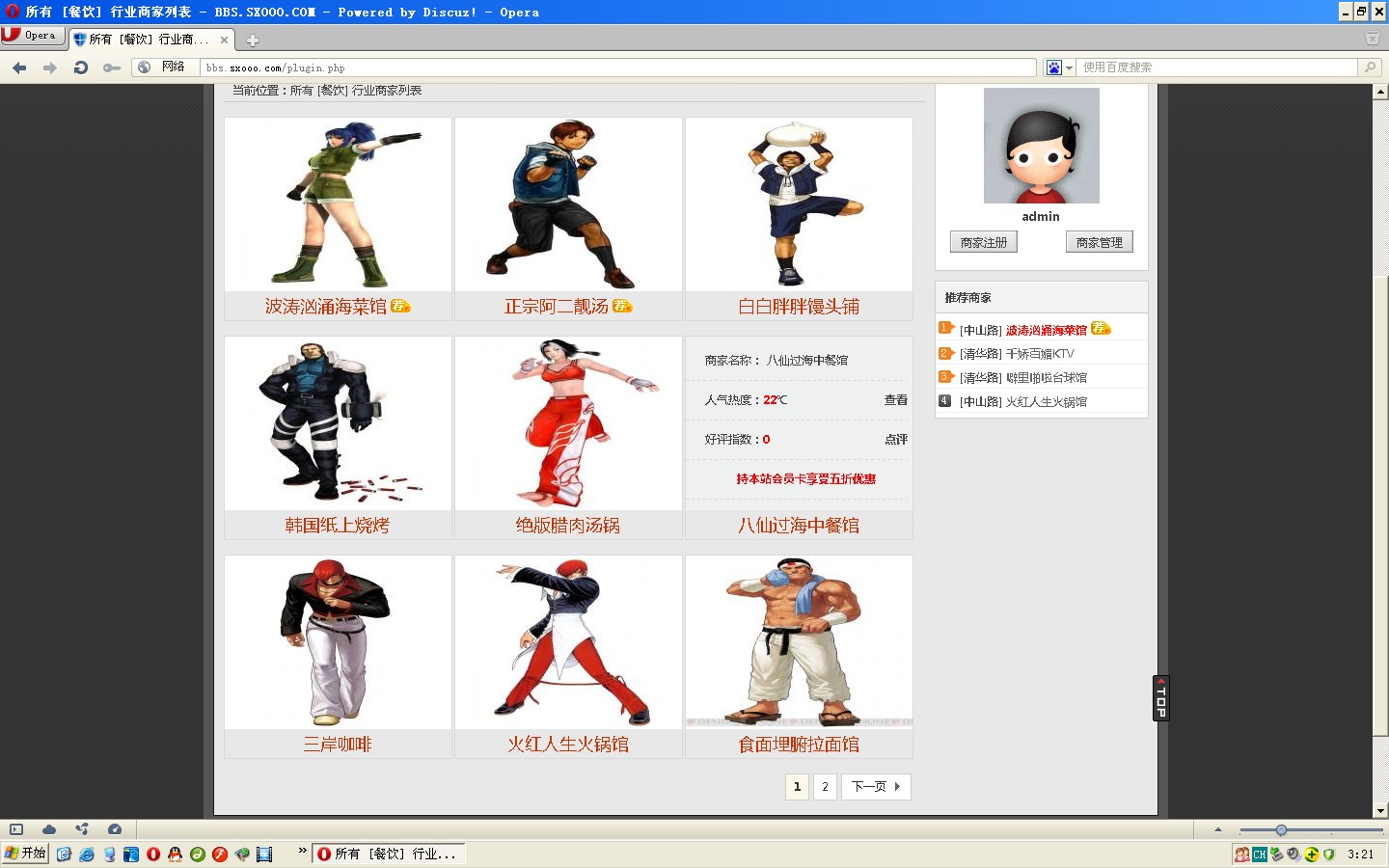This screenshot has height=868, width=1389.
Task: Click the 波涛汹涌海菜馆 fighter thumbnail
Action: point(338,204)
